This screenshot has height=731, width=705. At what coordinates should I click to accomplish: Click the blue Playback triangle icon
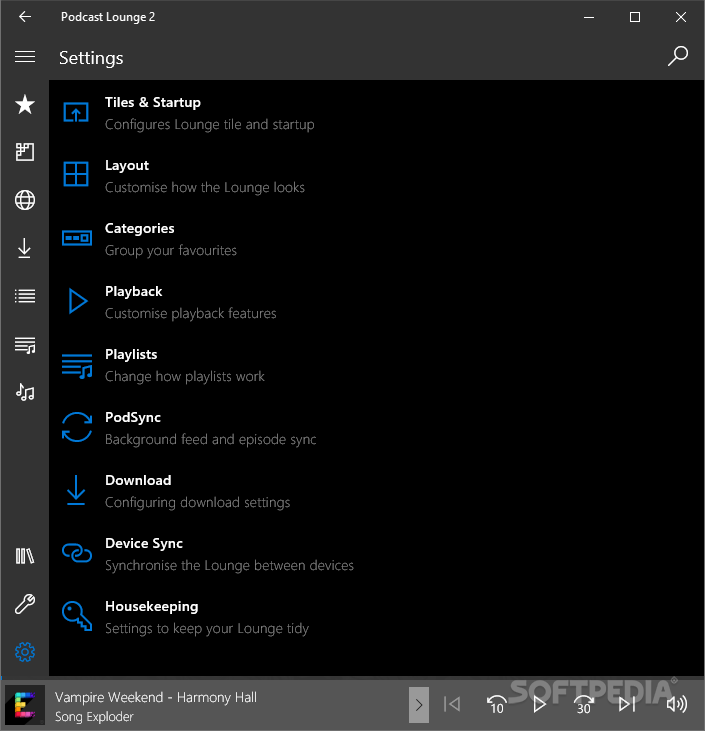click(x=78, y=301)
